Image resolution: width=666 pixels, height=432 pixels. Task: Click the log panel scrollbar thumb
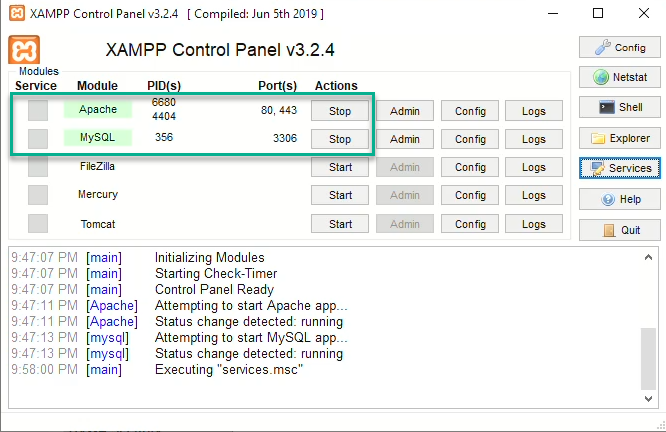[648, 359]
